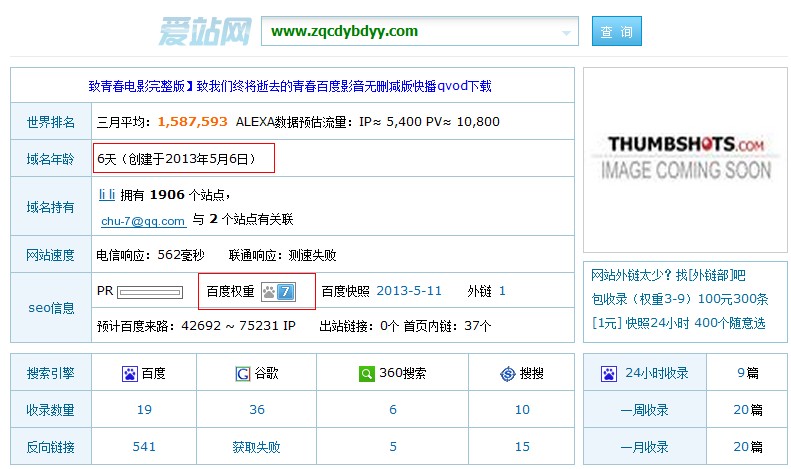Open Baidu snapshot date 2013-5-11
The height and width of the screenshot is (469, 791).
click(x=409, y=292)
